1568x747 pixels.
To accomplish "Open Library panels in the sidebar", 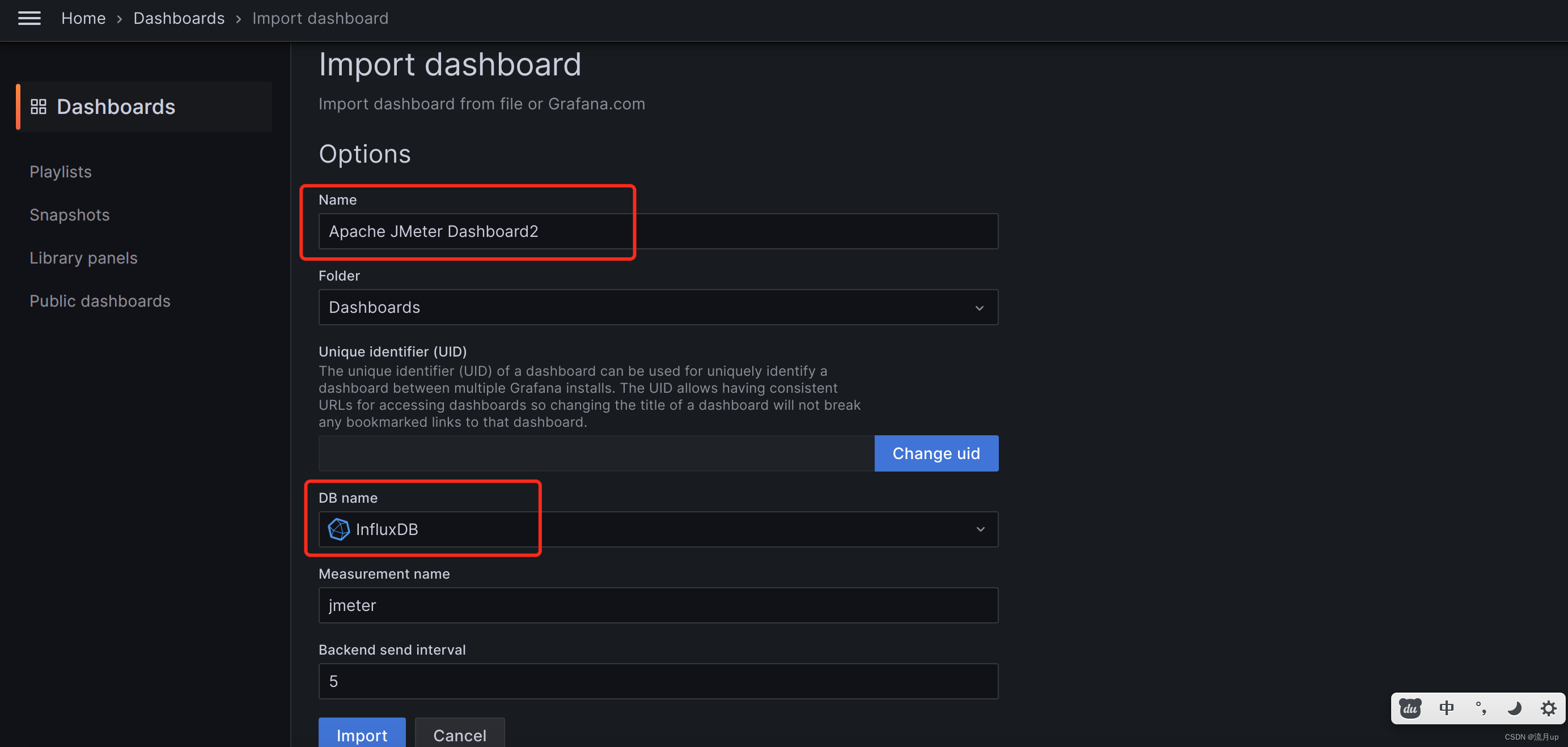I will coord(83,258).
